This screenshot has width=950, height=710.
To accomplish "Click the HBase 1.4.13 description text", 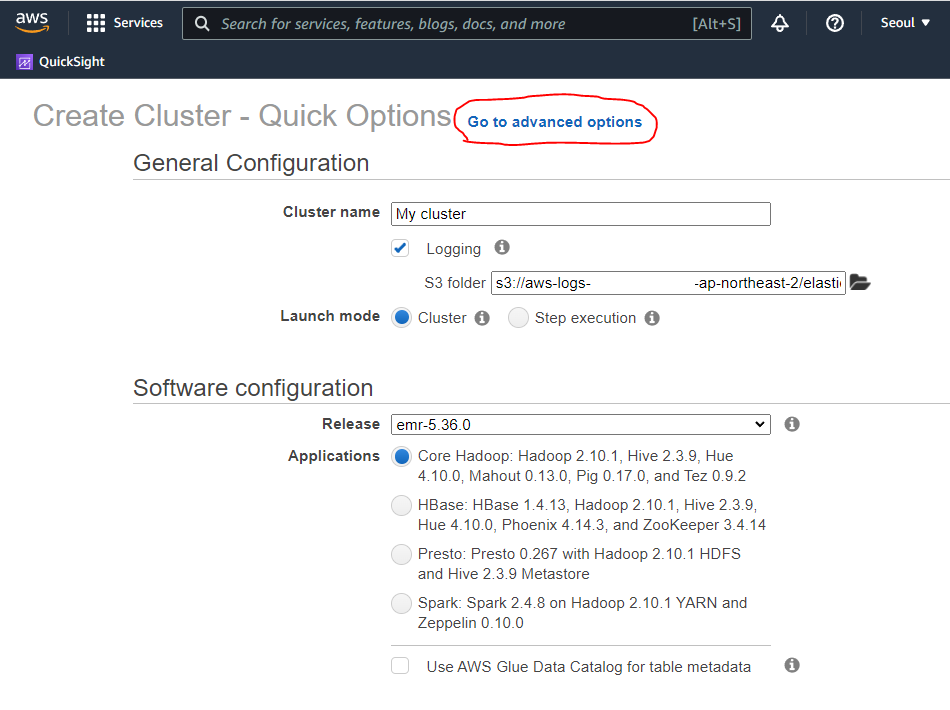I will click(591, 515).
